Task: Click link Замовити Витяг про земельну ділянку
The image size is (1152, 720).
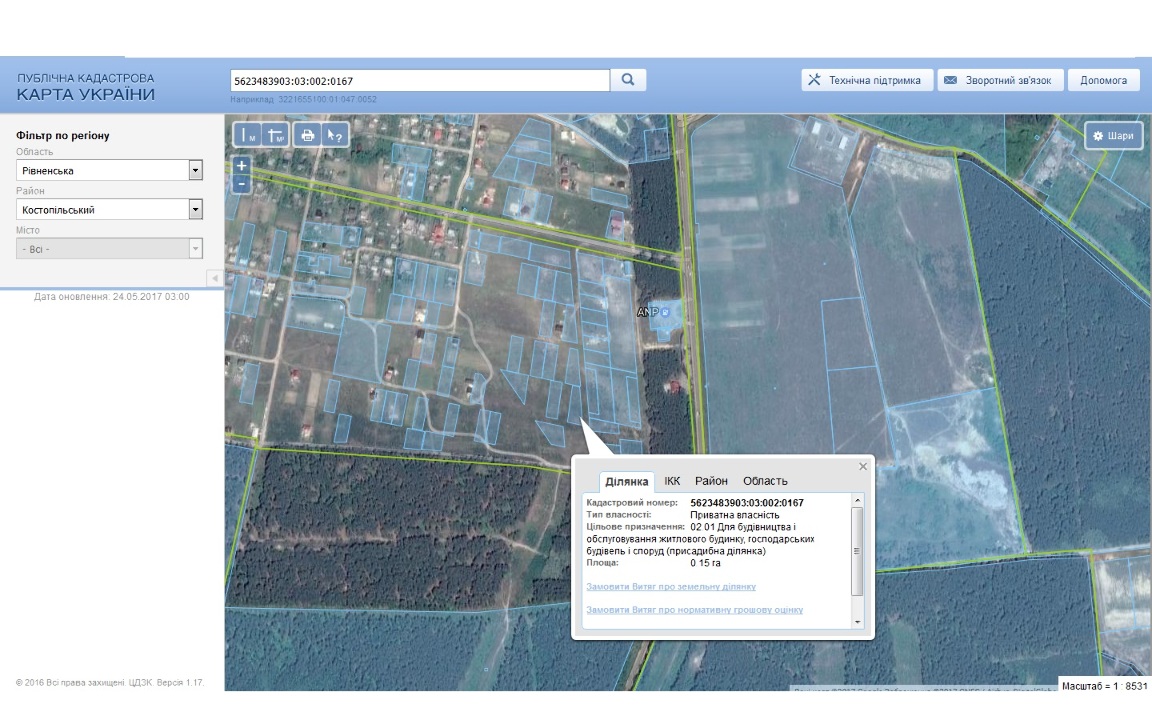Action: [671, 586]
